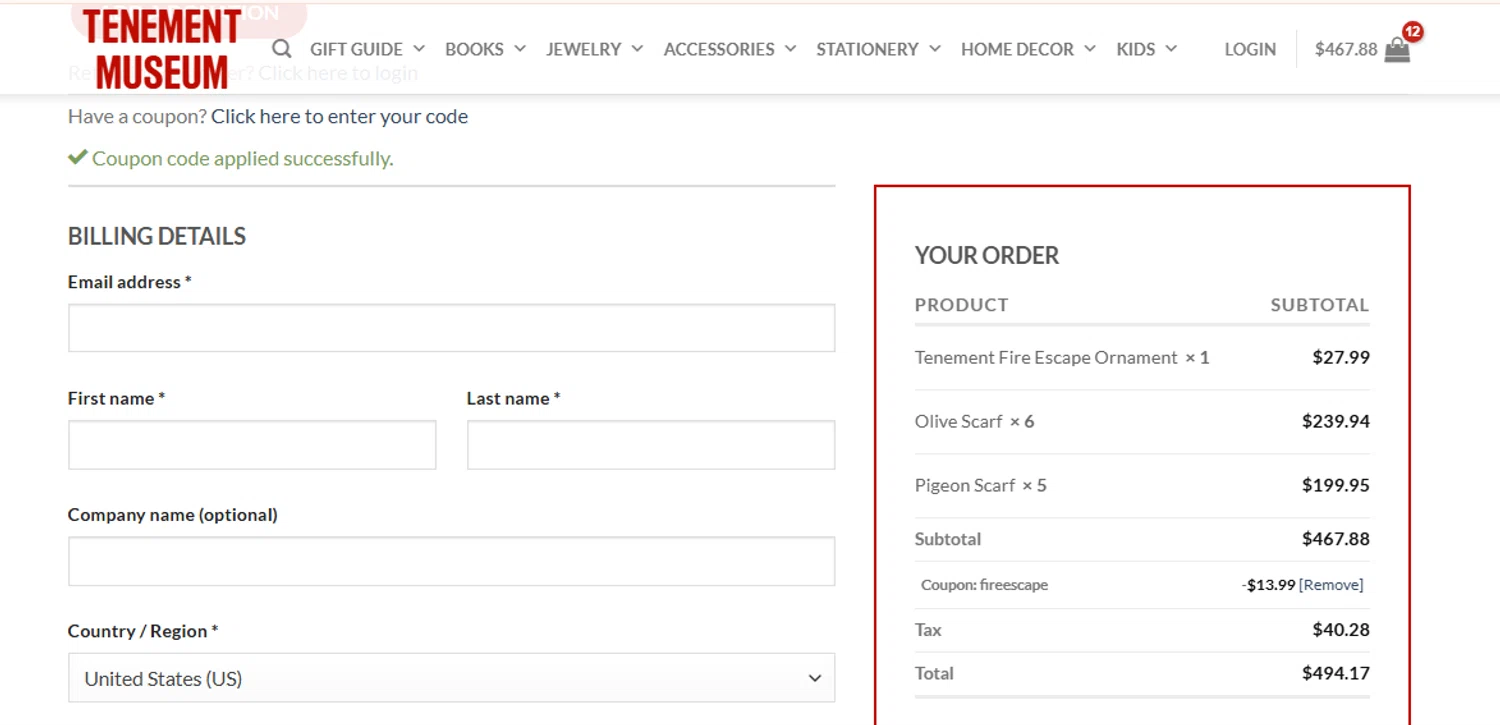Click the Tenement Museum logo
This screenshot has width=1500, height=725.
(161, 50)
